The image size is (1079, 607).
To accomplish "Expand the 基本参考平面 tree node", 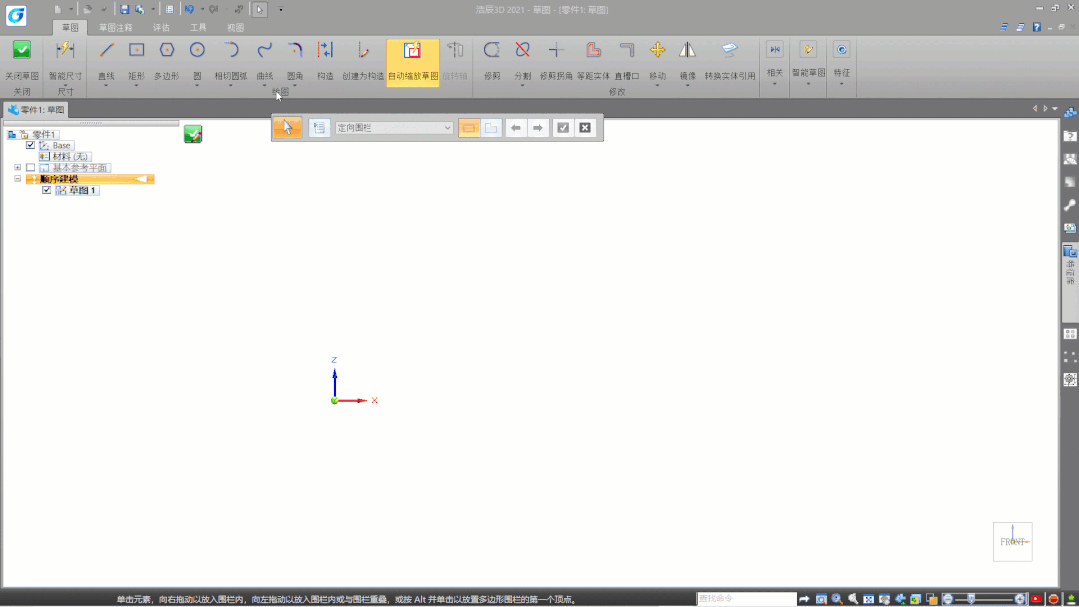I will tap(18, 167).
